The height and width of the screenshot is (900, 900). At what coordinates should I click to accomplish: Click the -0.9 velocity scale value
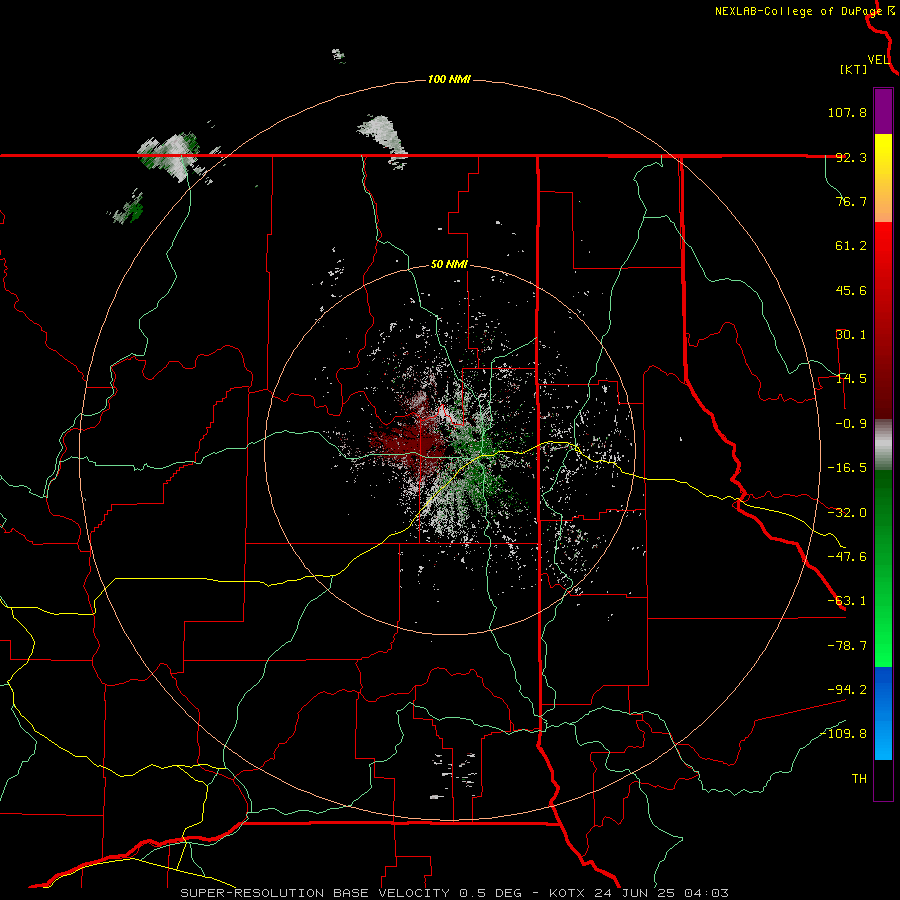851,424
